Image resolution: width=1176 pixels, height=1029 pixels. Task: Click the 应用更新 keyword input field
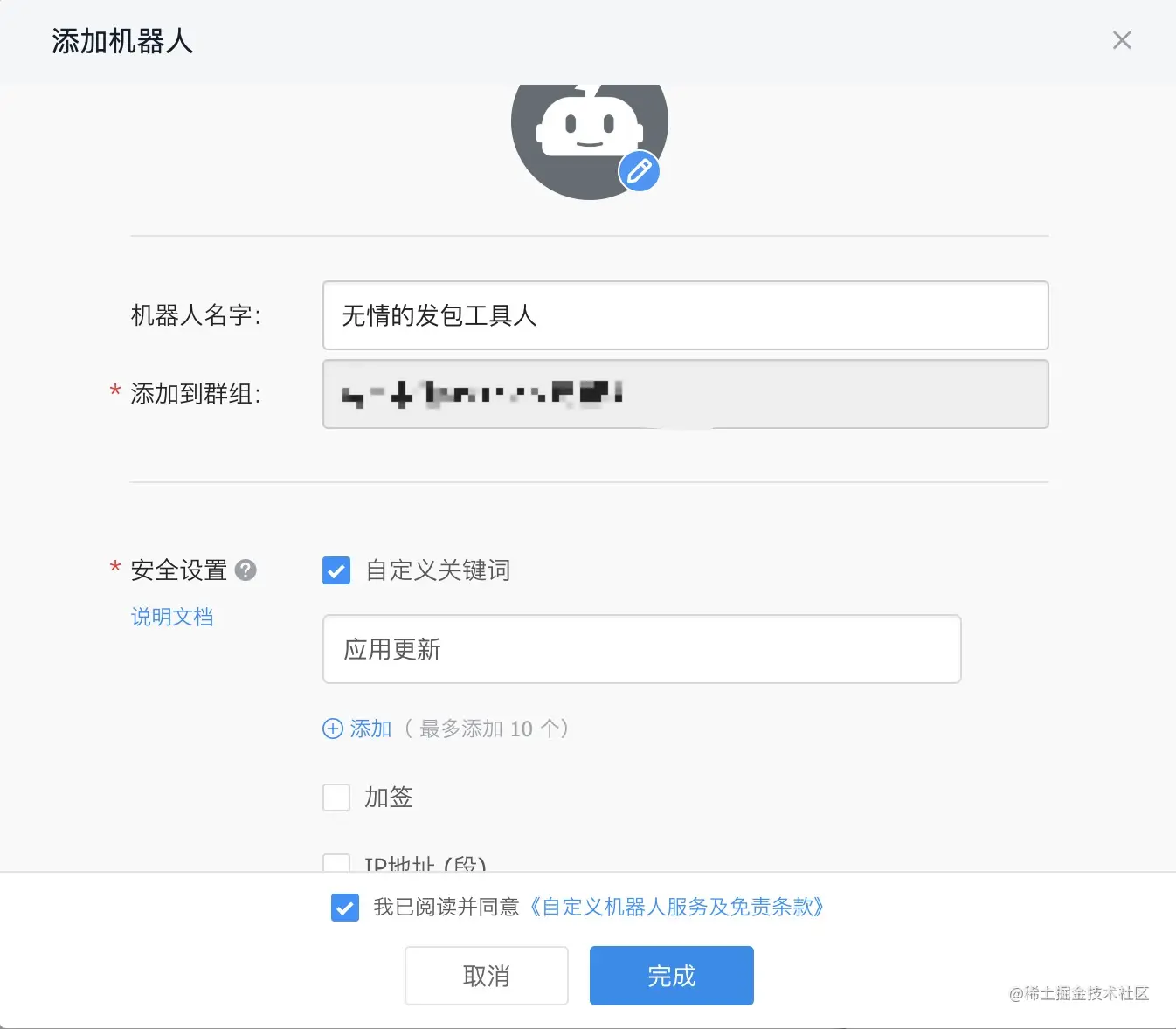[x=642, y=649]
